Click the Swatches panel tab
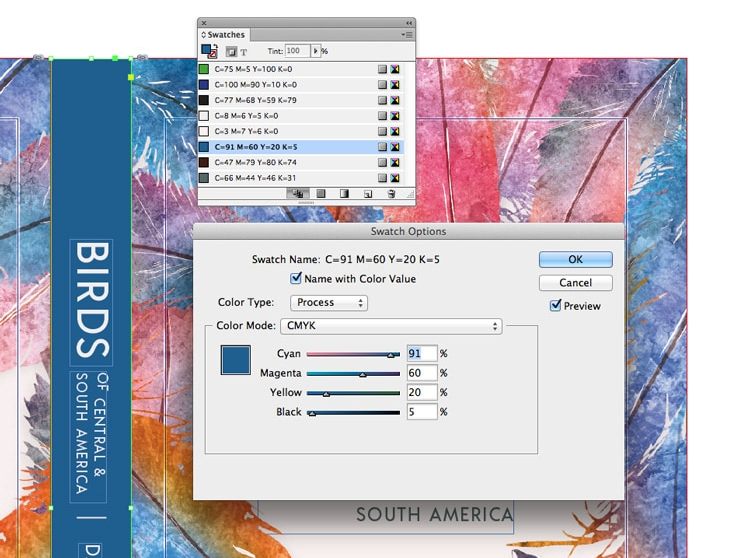This screenshot has height=558, width=750. point(223,35)
